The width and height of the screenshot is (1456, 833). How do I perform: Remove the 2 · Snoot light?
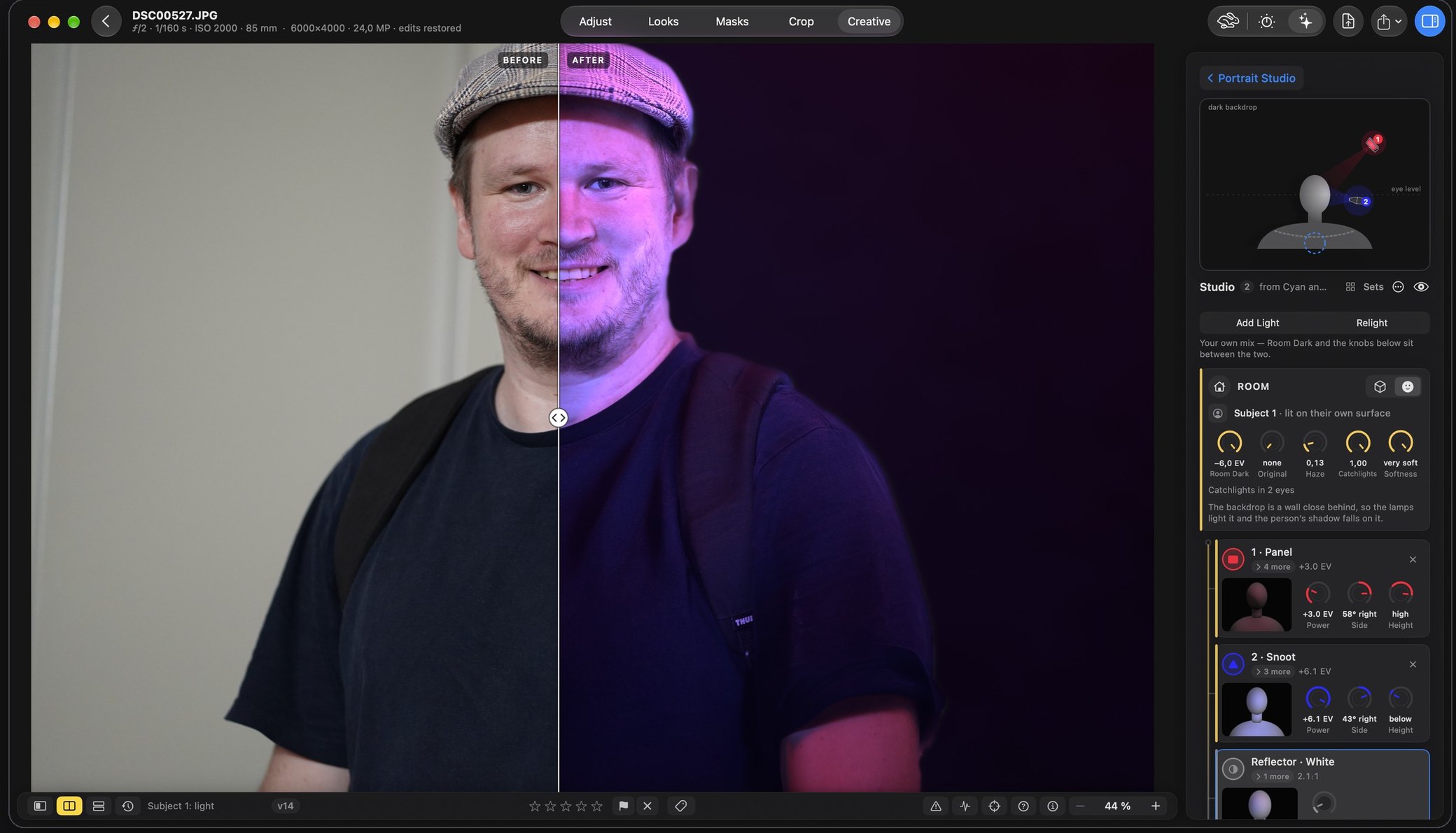click(1413, 664)
